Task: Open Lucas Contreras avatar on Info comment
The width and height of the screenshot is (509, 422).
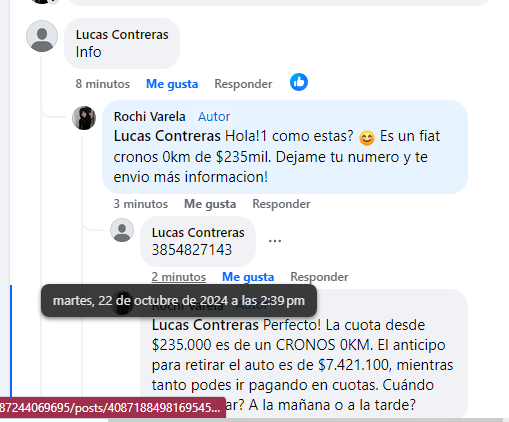Action: 42,36
